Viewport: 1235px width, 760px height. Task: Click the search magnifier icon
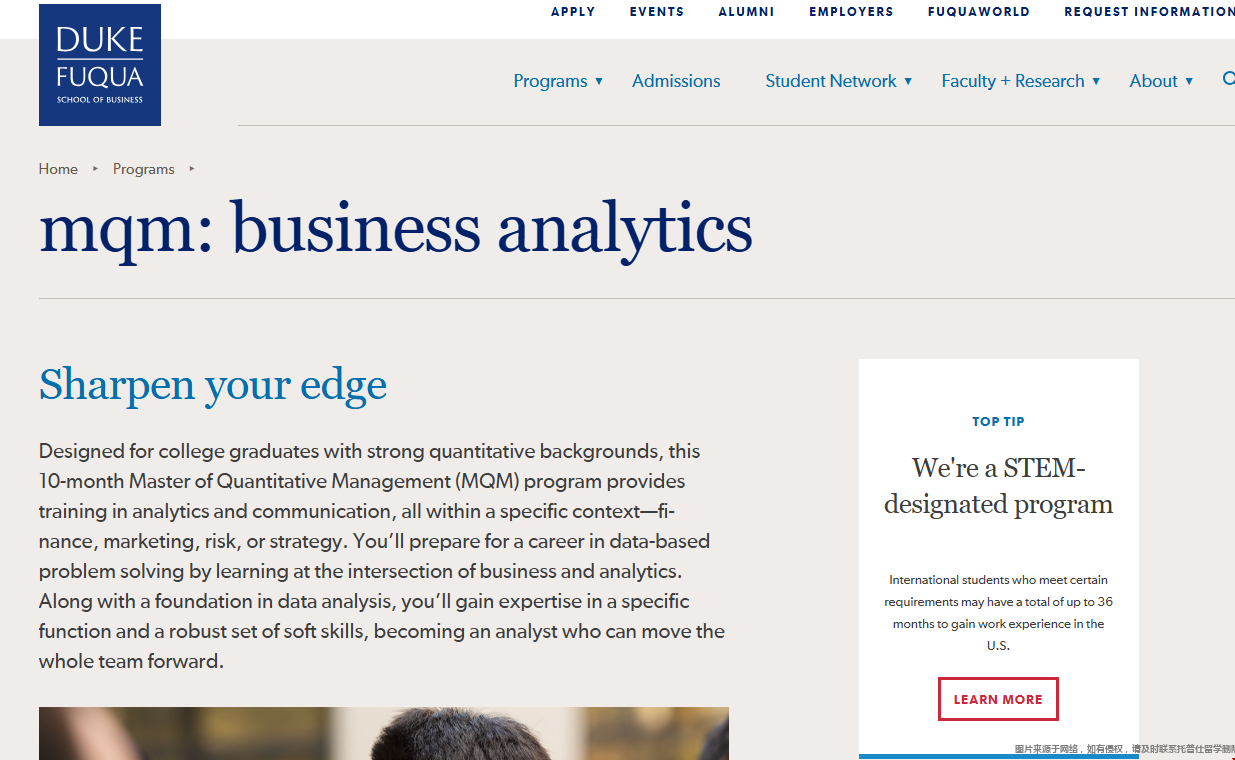tap(1229, 79)
